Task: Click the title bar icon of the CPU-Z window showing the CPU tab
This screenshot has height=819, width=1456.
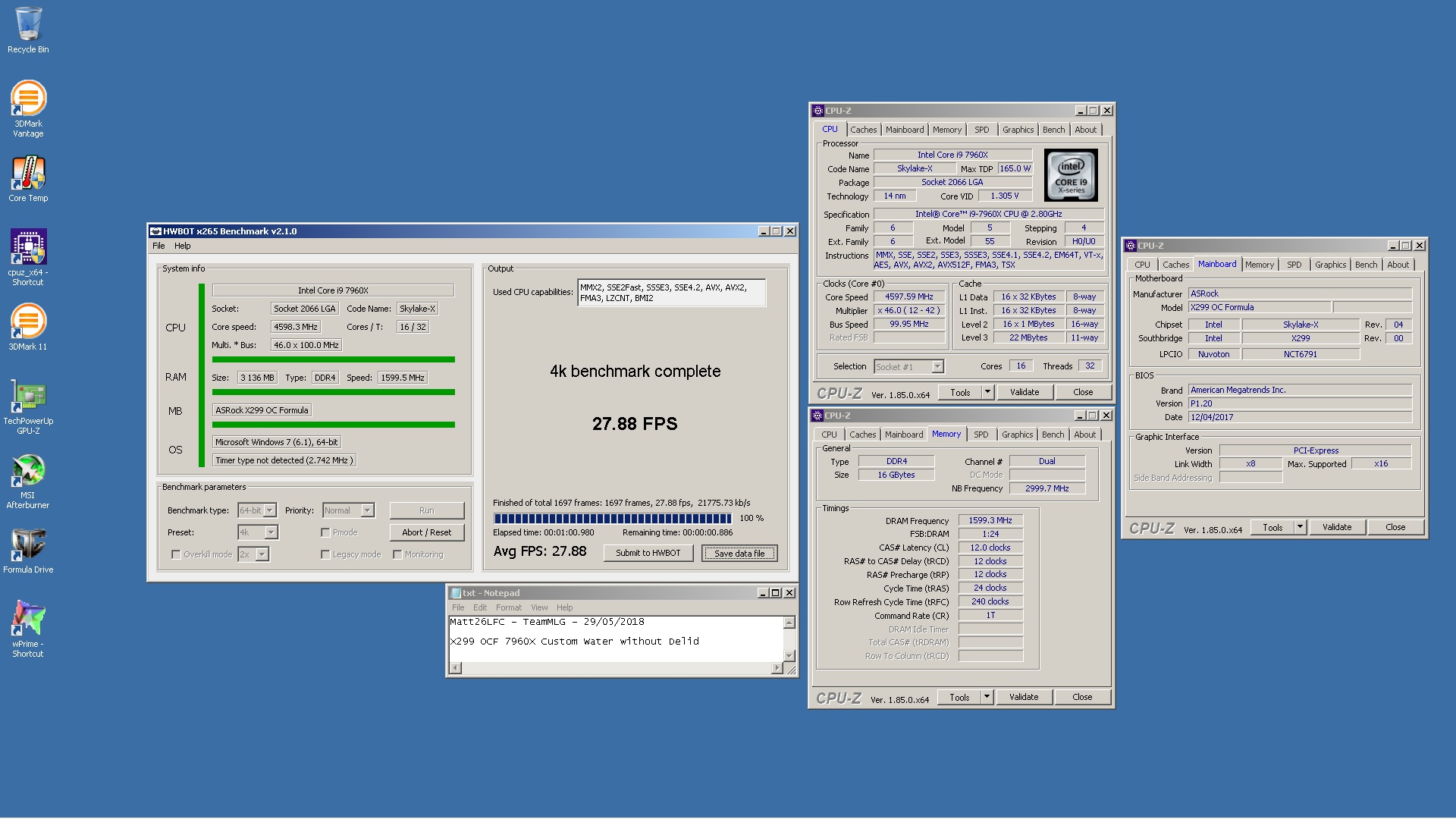Action: click(x=818, y=111)
